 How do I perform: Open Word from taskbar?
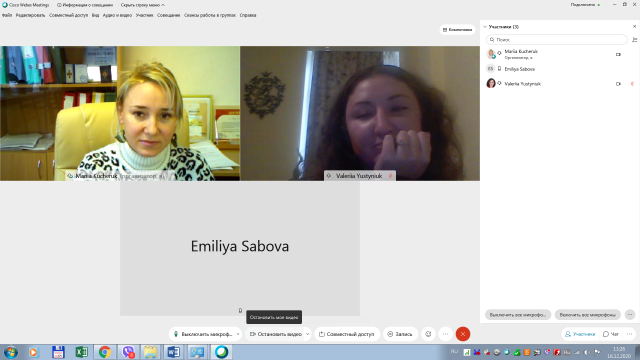[x=173, y=352]
